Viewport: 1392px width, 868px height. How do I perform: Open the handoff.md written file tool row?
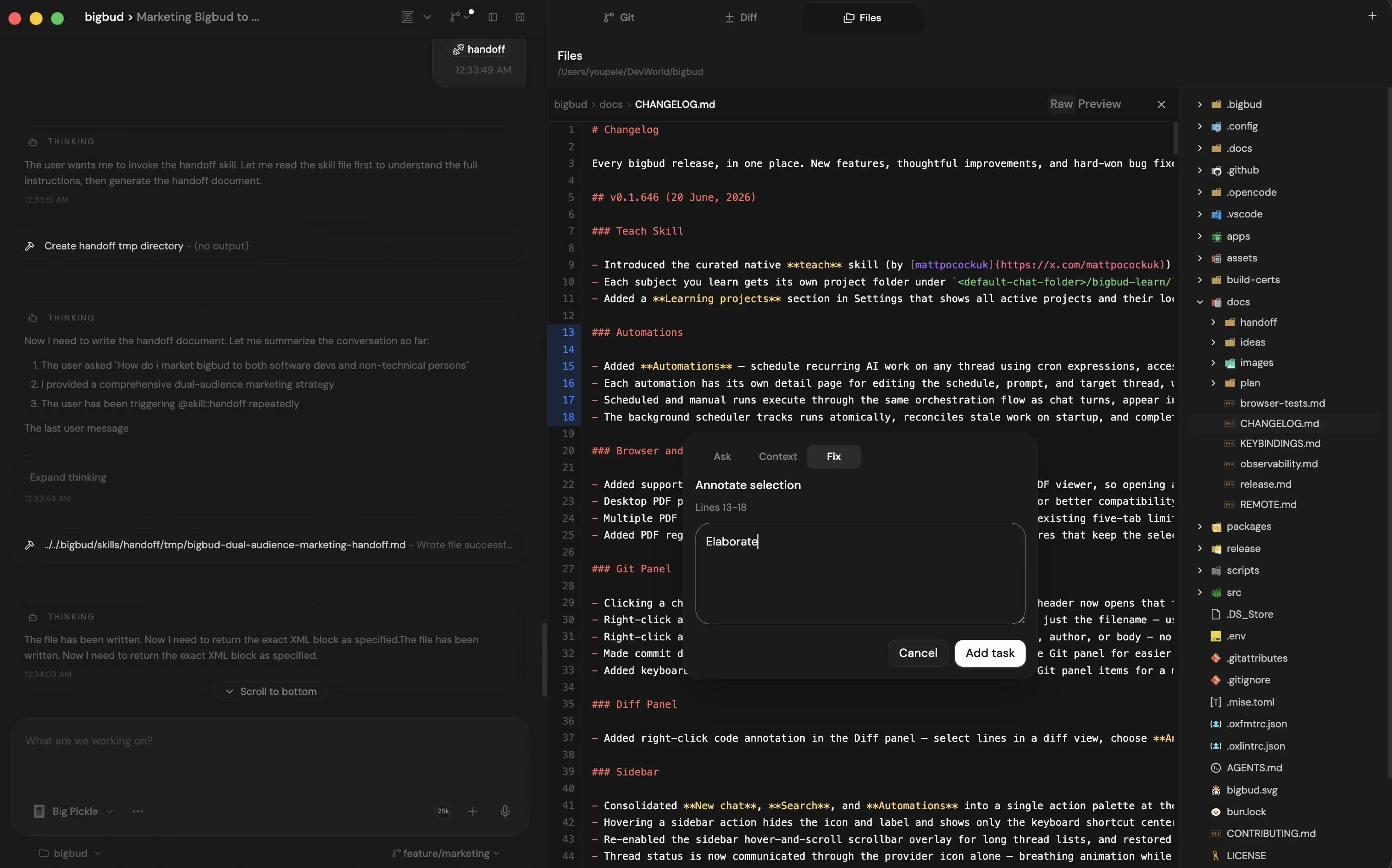[267, 545]
